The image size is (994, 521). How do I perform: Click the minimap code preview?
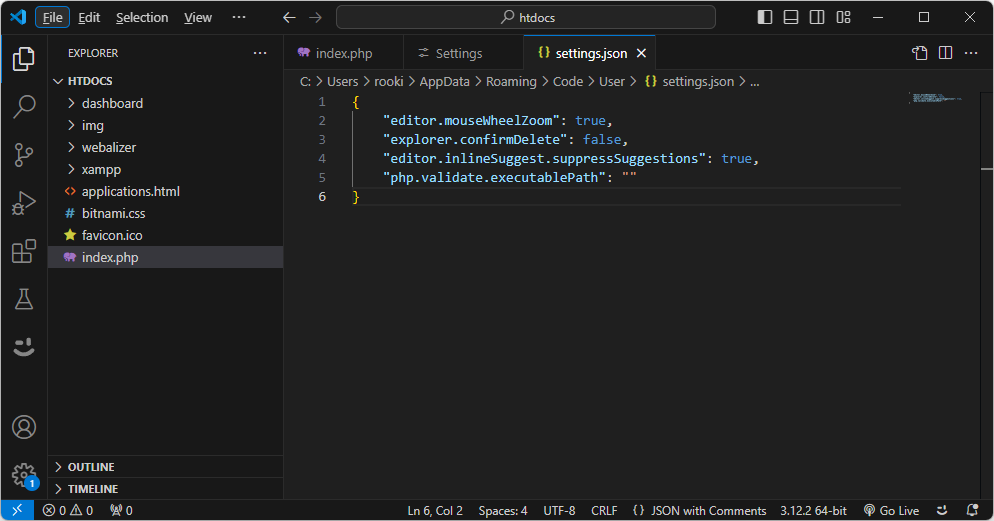click(937, 98)
